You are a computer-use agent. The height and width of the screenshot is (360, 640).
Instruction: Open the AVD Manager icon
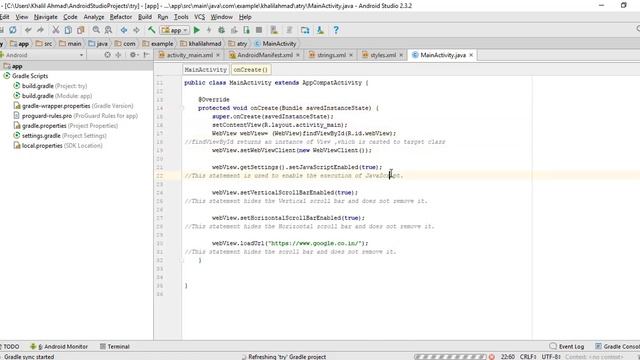coord(274,30)
